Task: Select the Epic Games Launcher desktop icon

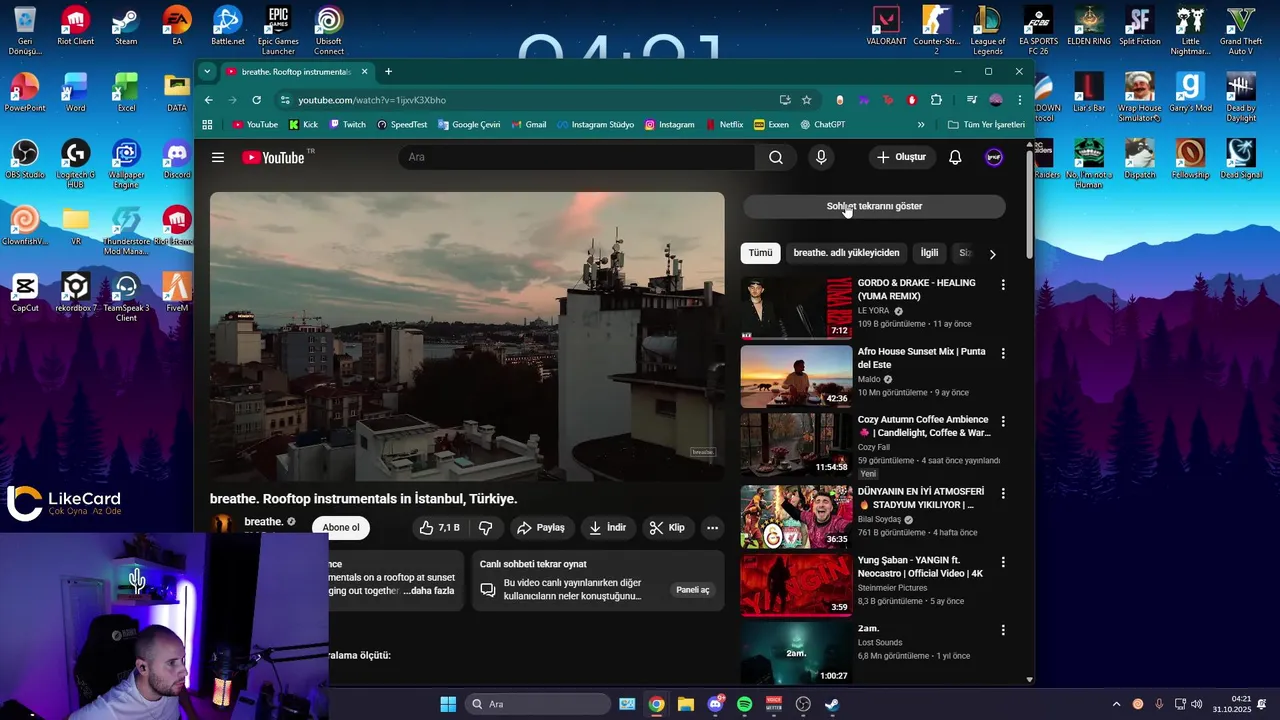Action: click(x=278, y=30)
